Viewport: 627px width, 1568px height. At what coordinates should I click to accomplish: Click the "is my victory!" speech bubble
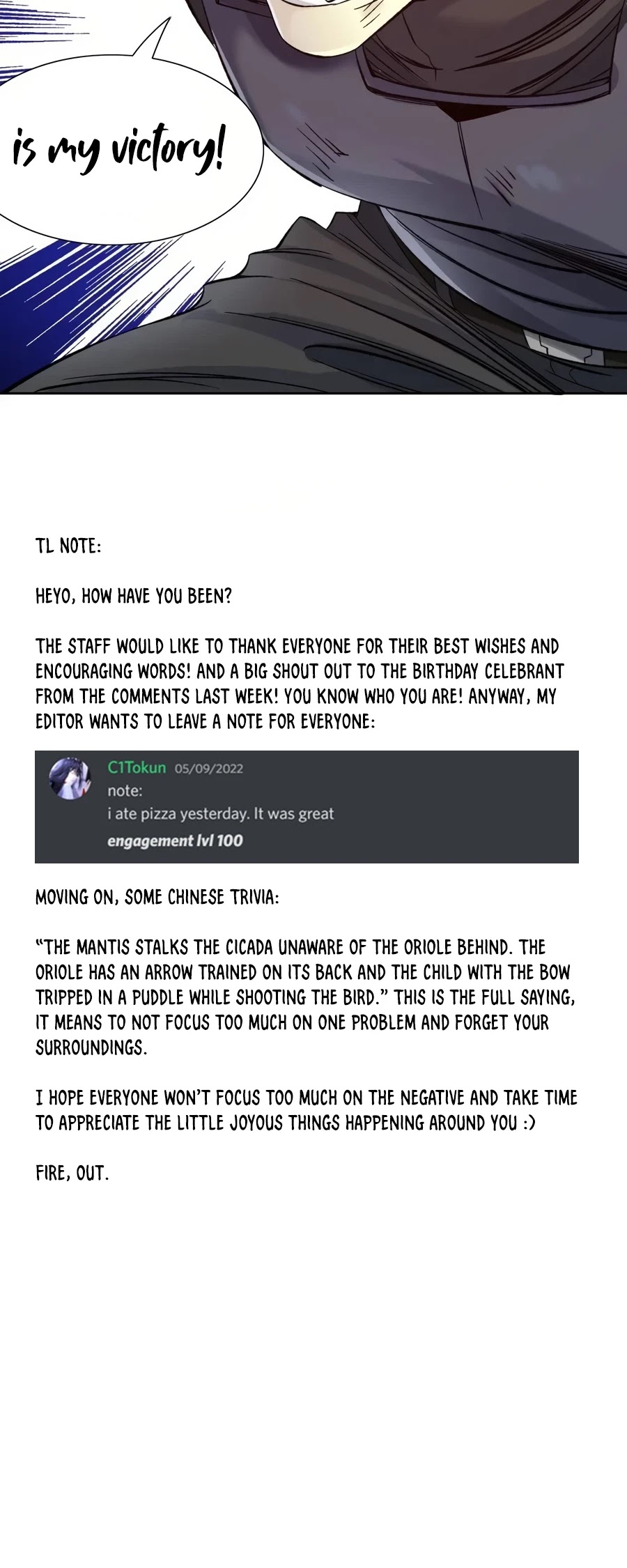tap(118, 148)
